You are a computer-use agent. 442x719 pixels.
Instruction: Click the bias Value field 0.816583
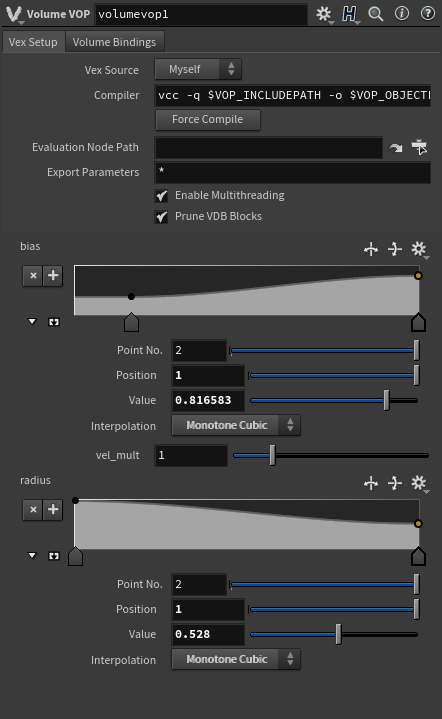click(208, 400)
